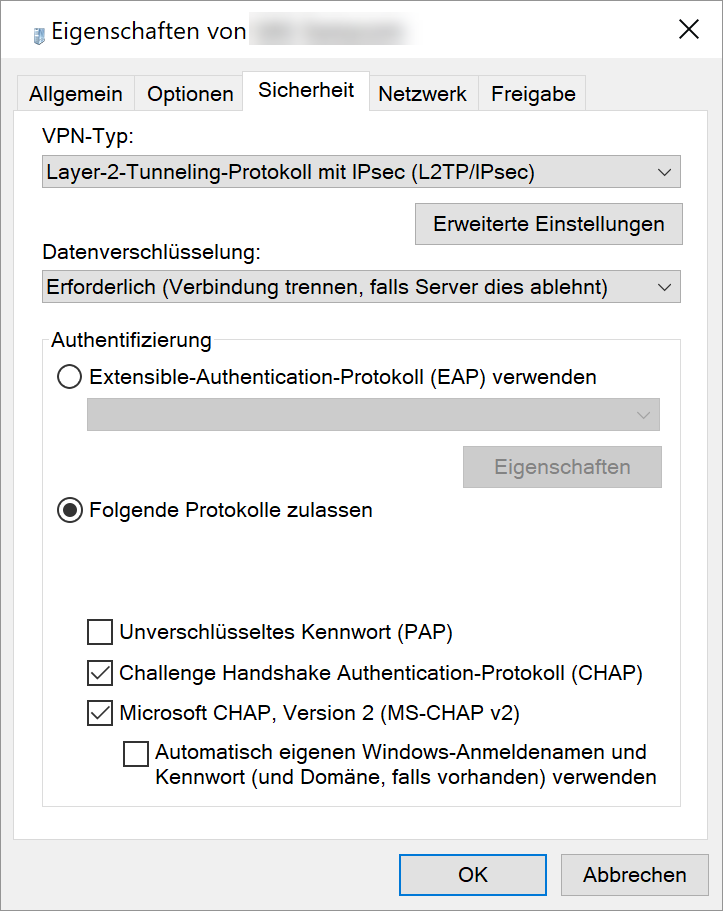Viewport: 723px width, 911px height.
Task: Go to the Netzwerk tab
Action: coord(422,94)
